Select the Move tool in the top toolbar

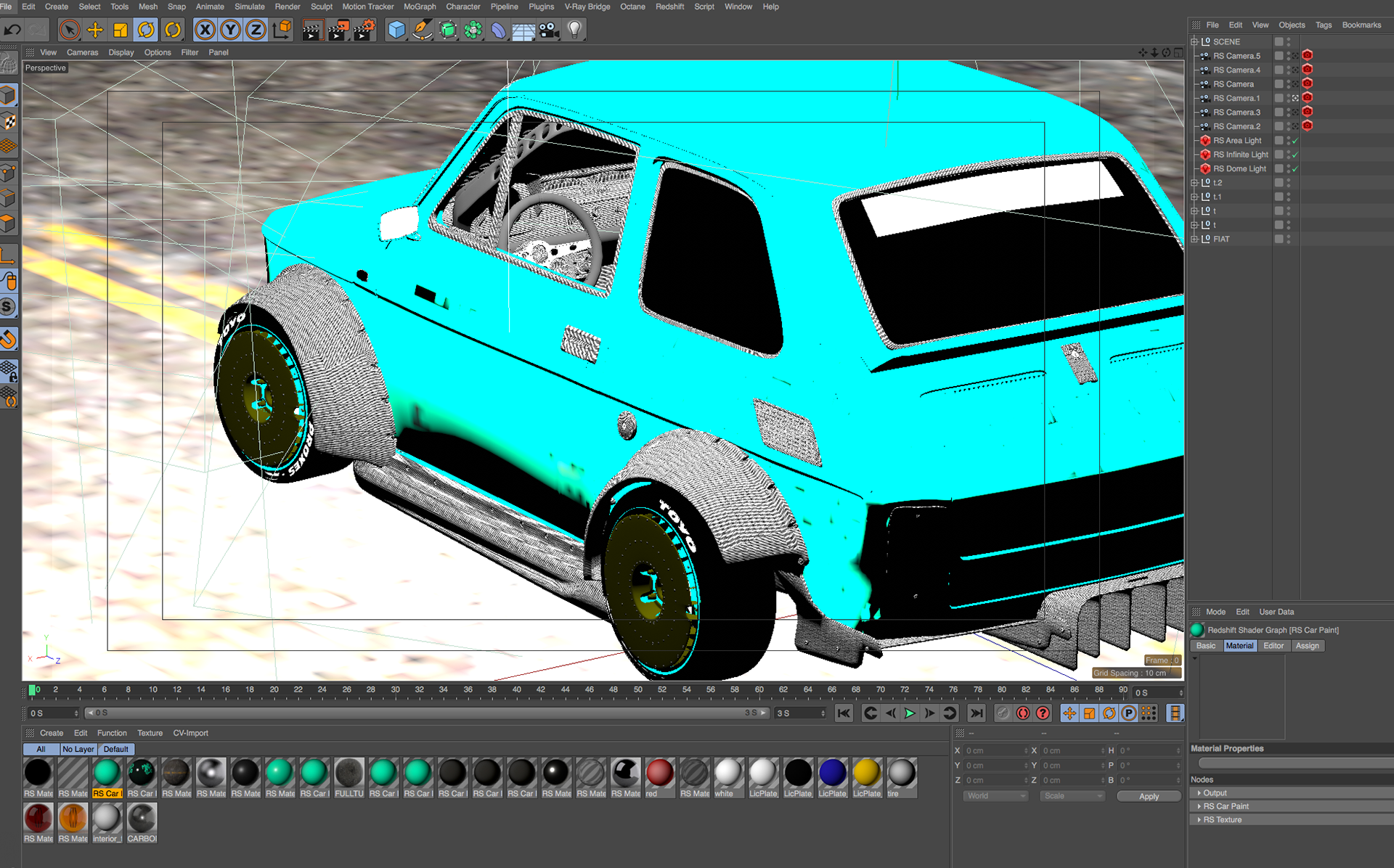coord(95,30)
